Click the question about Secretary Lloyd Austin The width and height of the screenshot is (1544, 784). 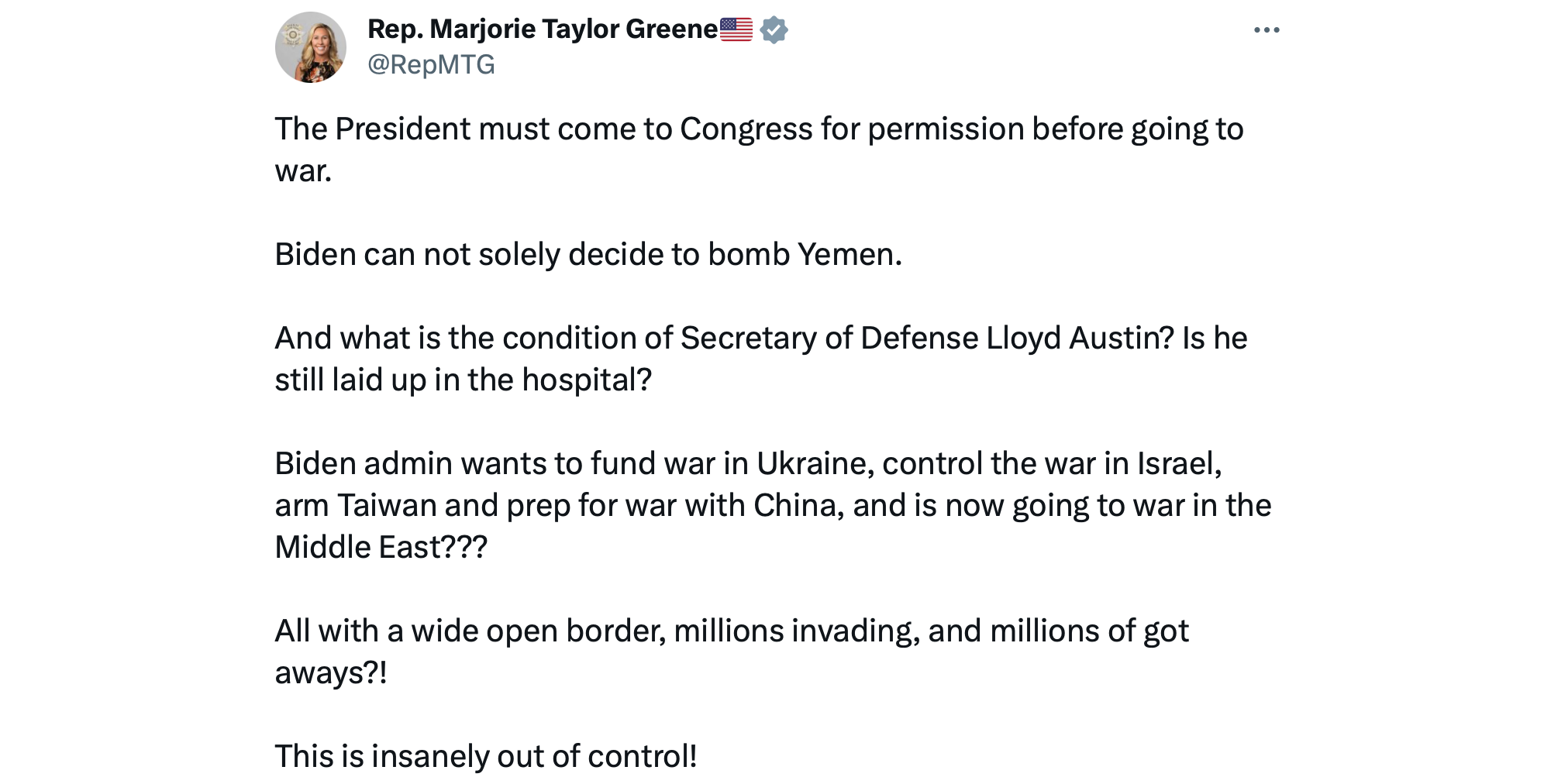[760, 339]
